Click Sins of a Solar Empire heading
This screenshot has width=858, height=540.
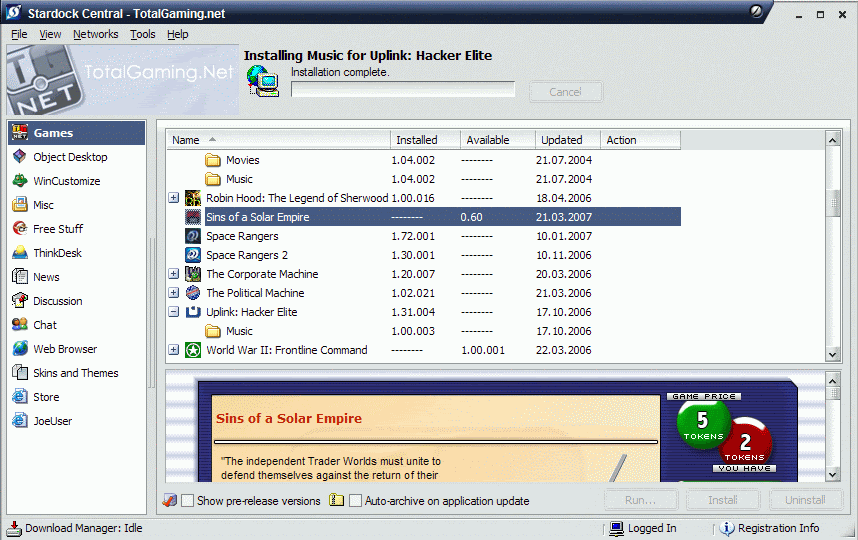[x=289, y=419]
